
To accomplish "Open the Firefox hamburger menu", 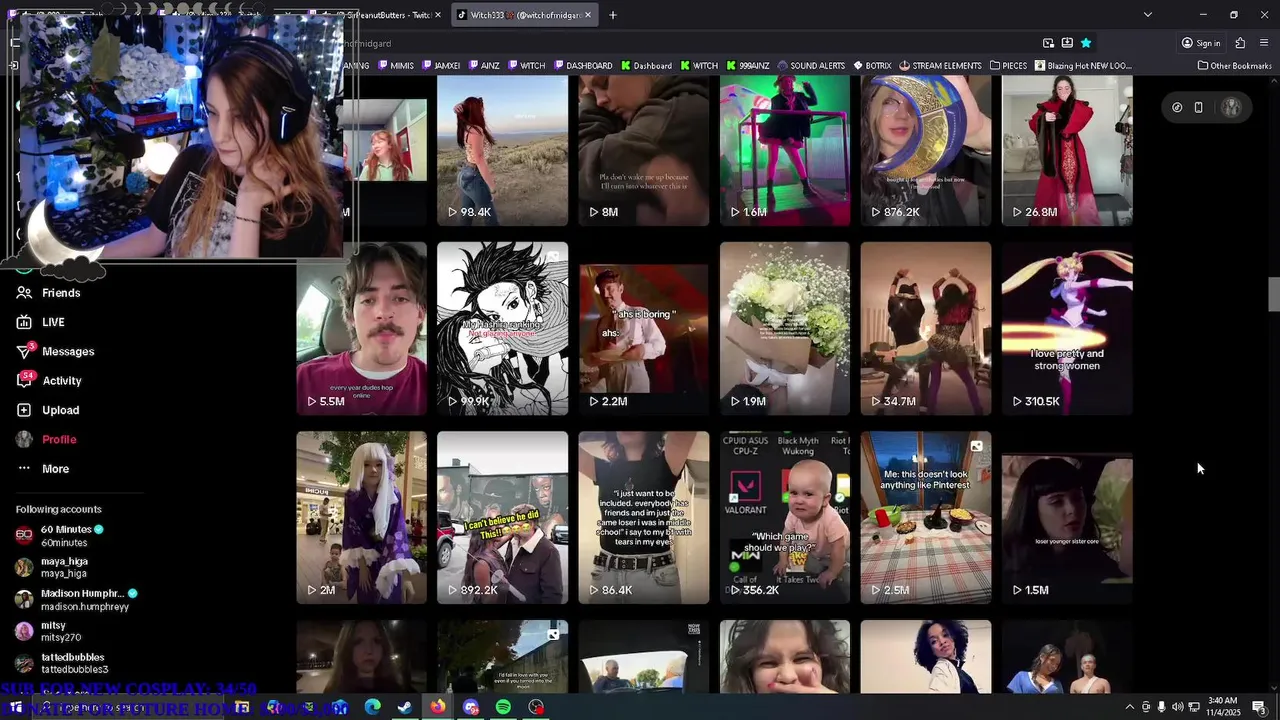I will pos(1264,43).
